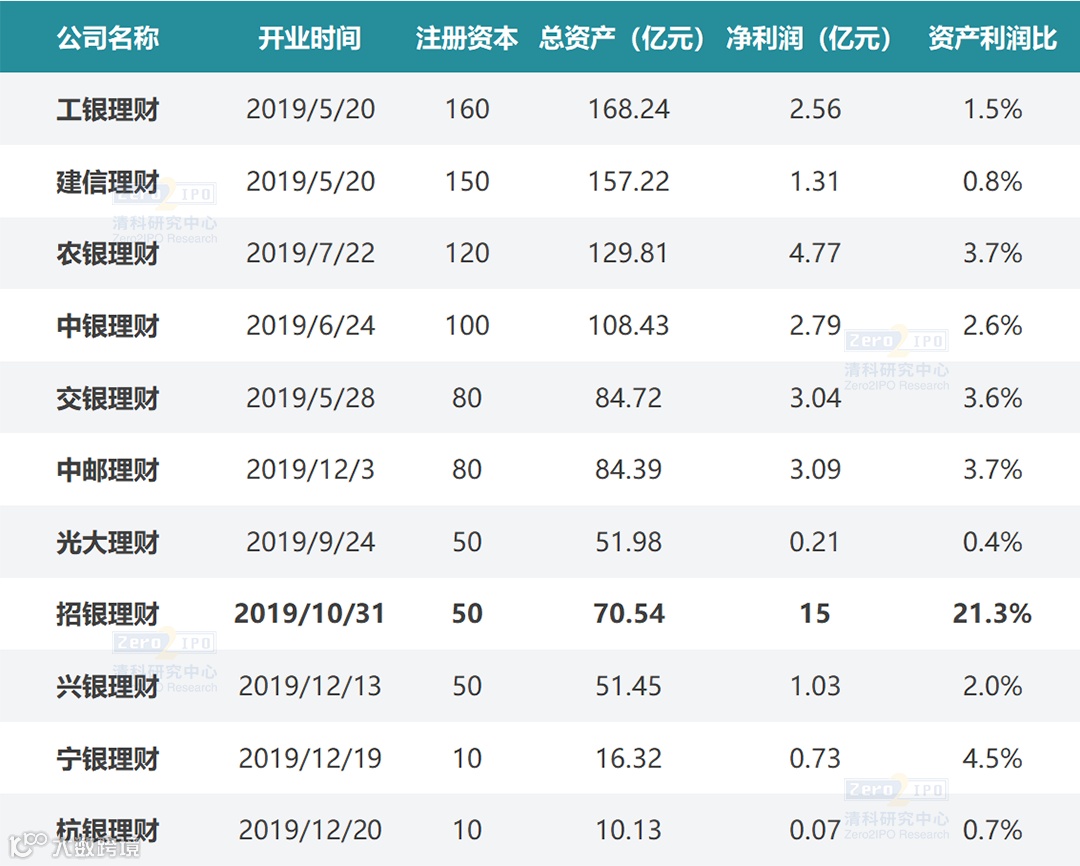Click the 2019/12/19 opening date
This screenshot has width=1080, height=866.
[310, 759]
